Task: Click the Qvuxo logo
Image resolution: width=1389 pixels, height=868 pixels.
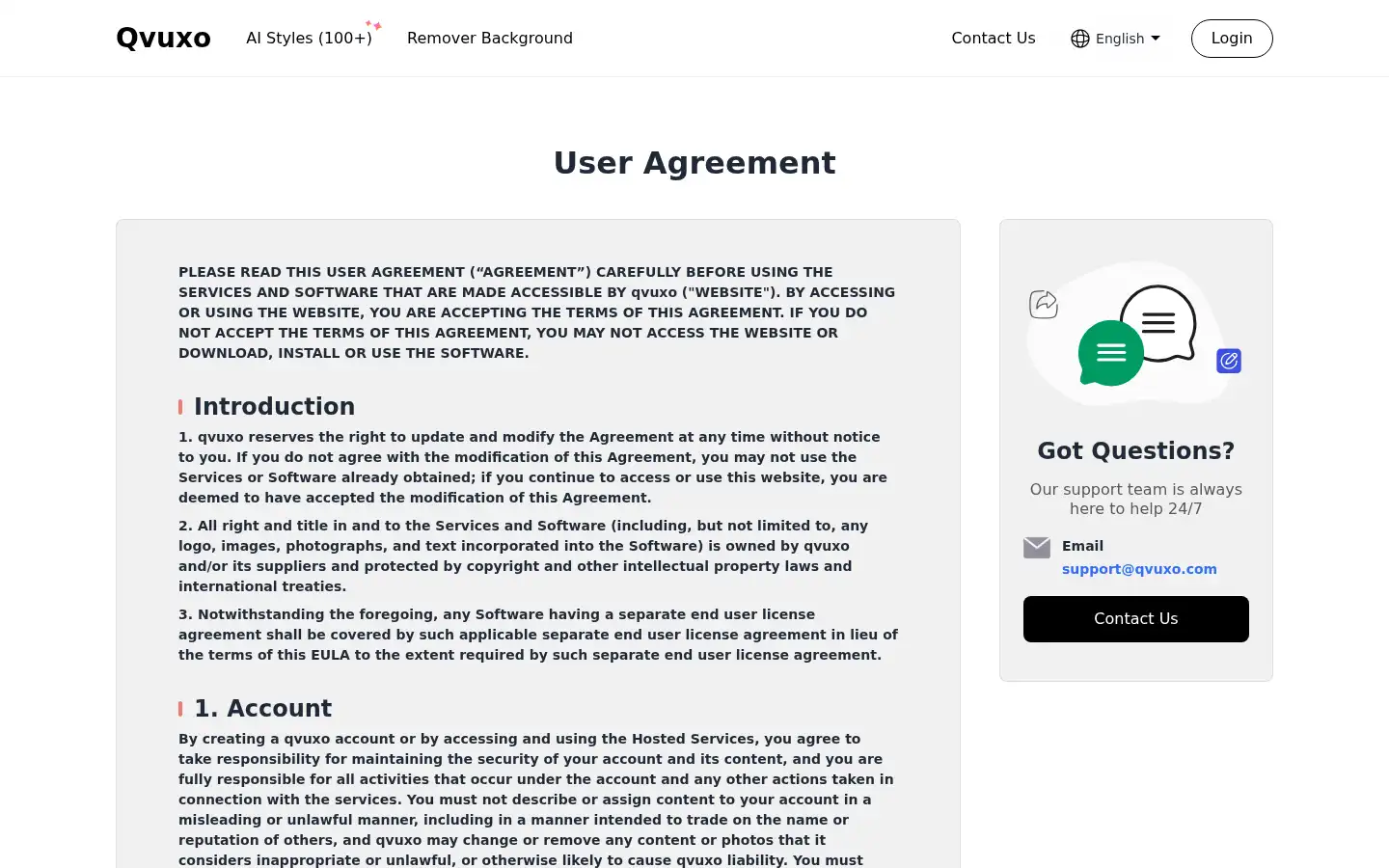Action: (x=163, y=39)
